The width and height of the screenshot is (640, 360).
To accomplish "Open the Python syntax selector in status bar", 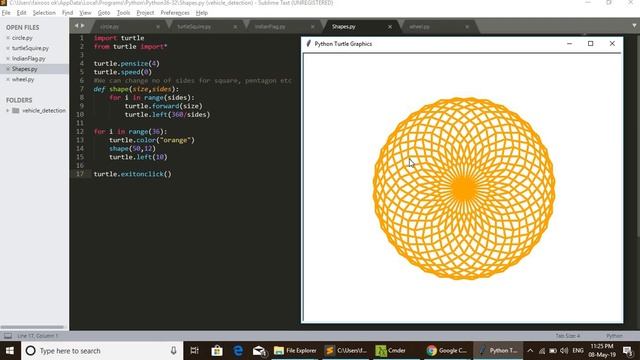I will click(614, 336).
